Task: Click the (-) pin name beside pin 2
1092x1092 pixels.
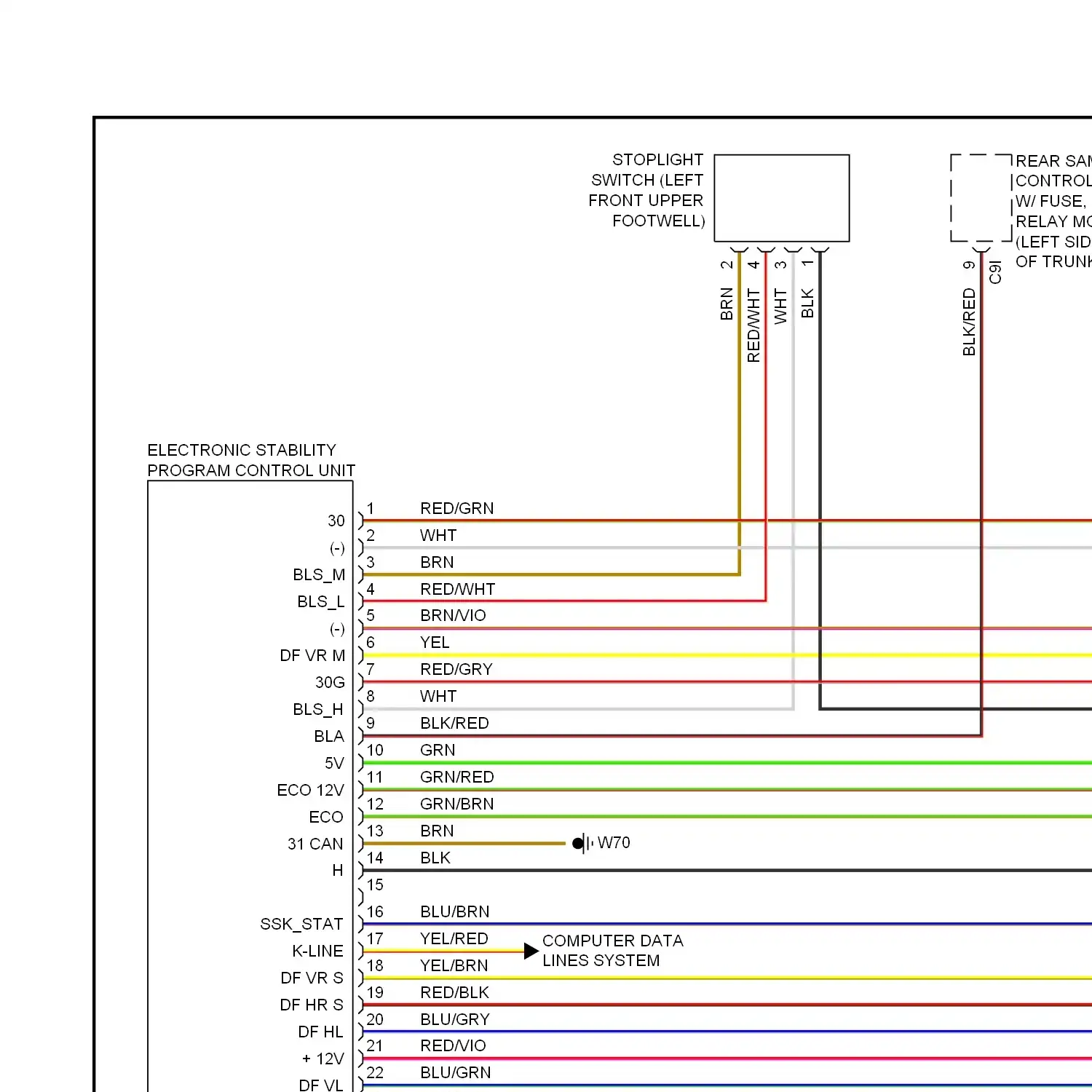Action: tap(337, 547)
